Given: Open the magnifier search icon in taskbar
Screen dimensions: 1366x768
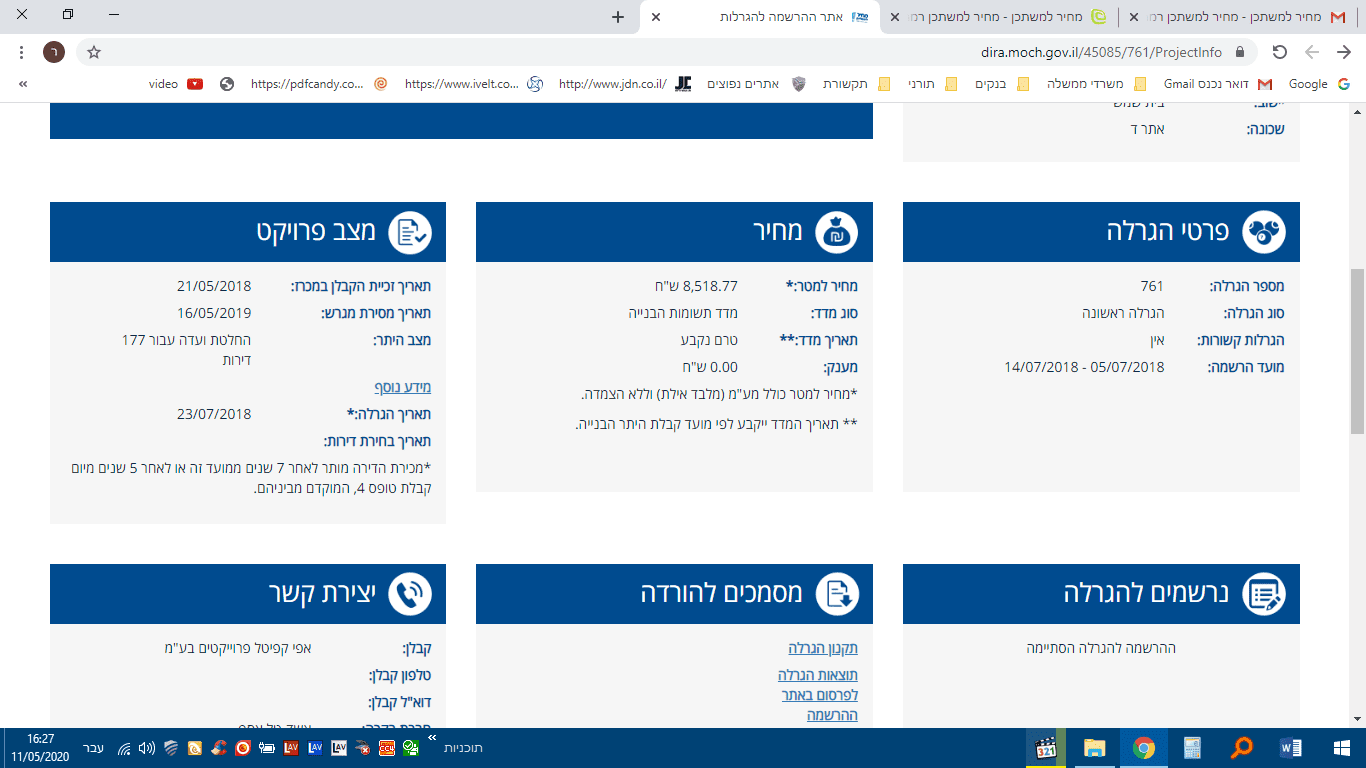Looking at the screenshot, I should tap(1241, 748).
